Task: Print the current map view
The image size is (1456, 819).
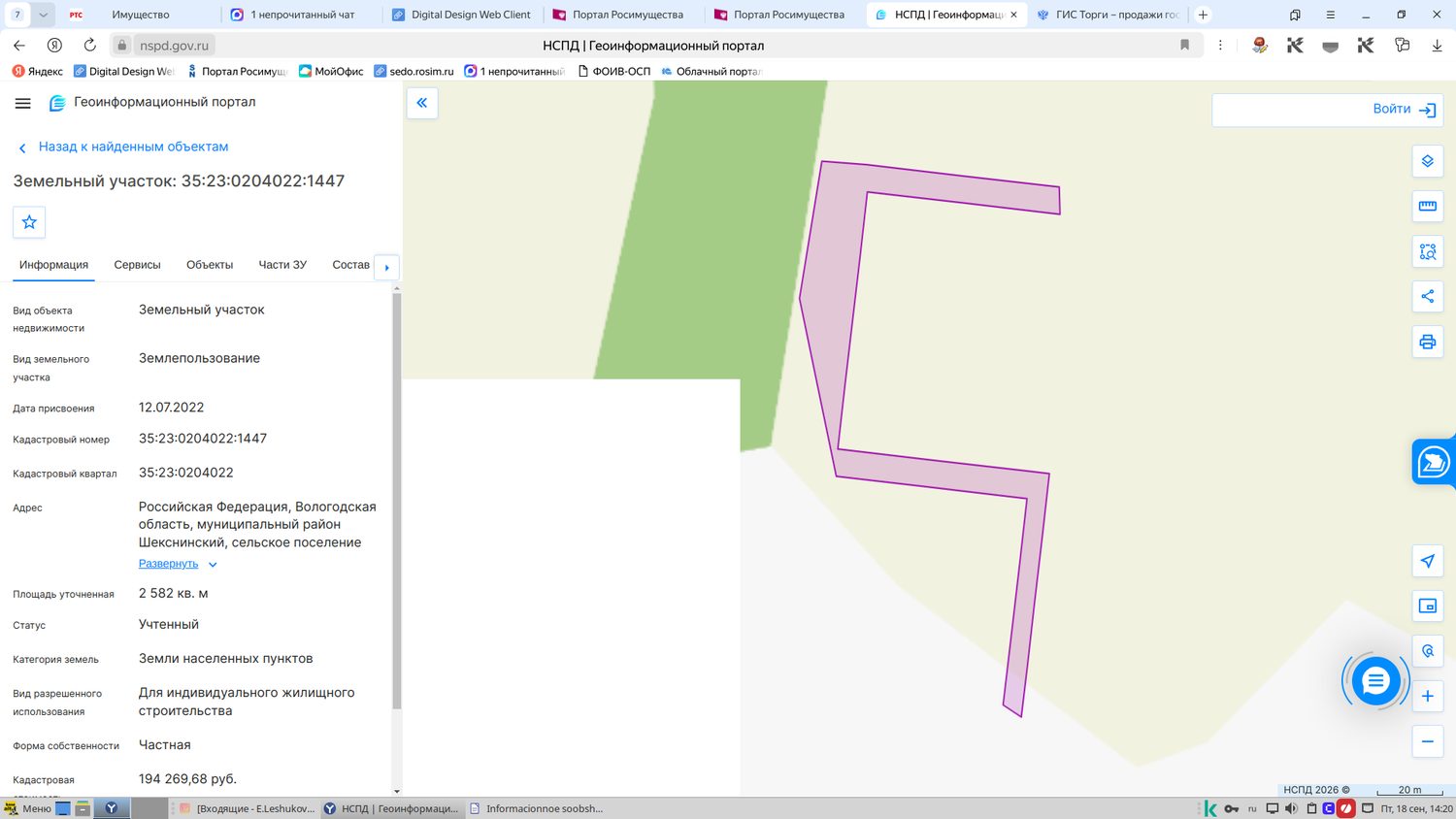Action: [1427, 342]
